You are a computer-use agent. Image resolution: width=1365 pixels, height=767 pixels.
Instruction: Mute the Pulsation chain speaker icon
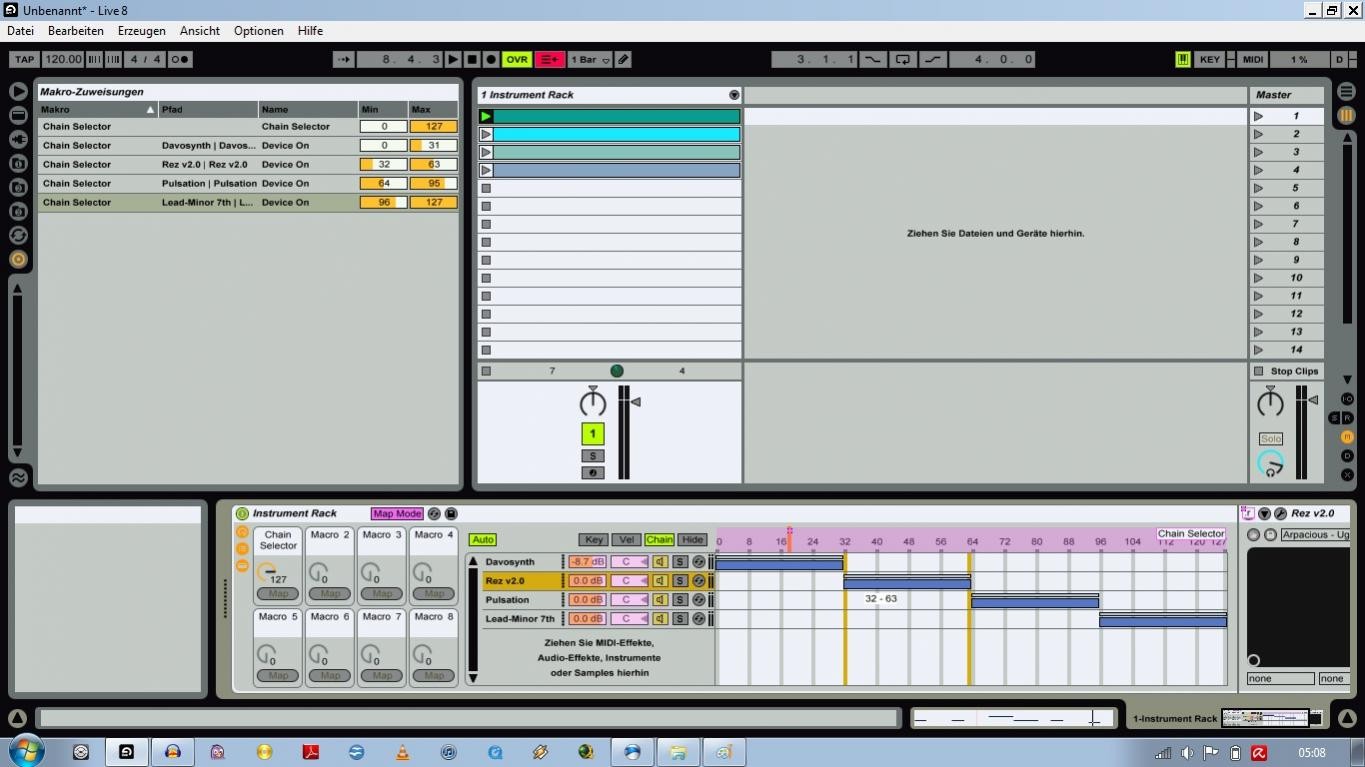(660, 600)
